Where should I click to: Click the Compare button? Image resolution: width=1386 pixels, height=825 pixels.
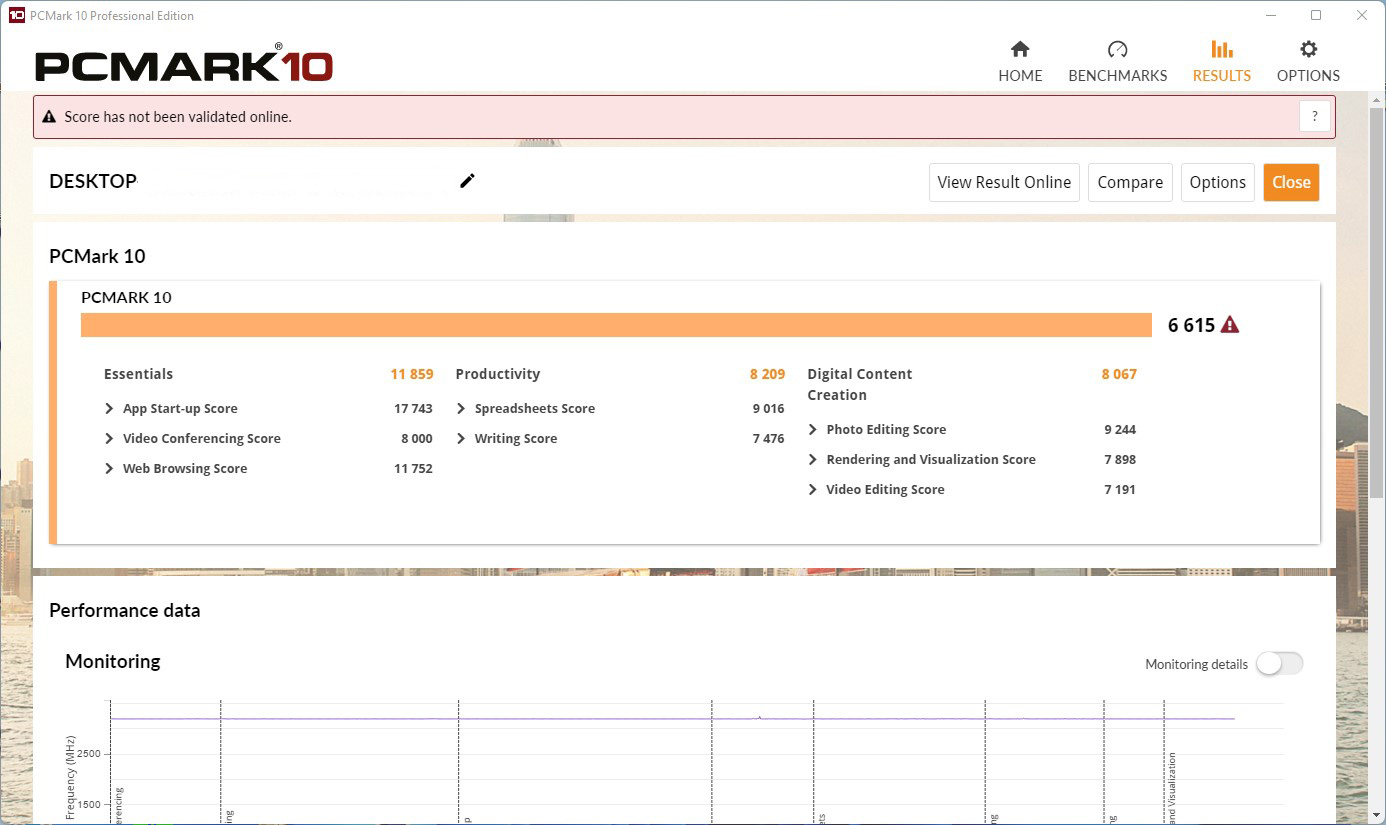1130,182
